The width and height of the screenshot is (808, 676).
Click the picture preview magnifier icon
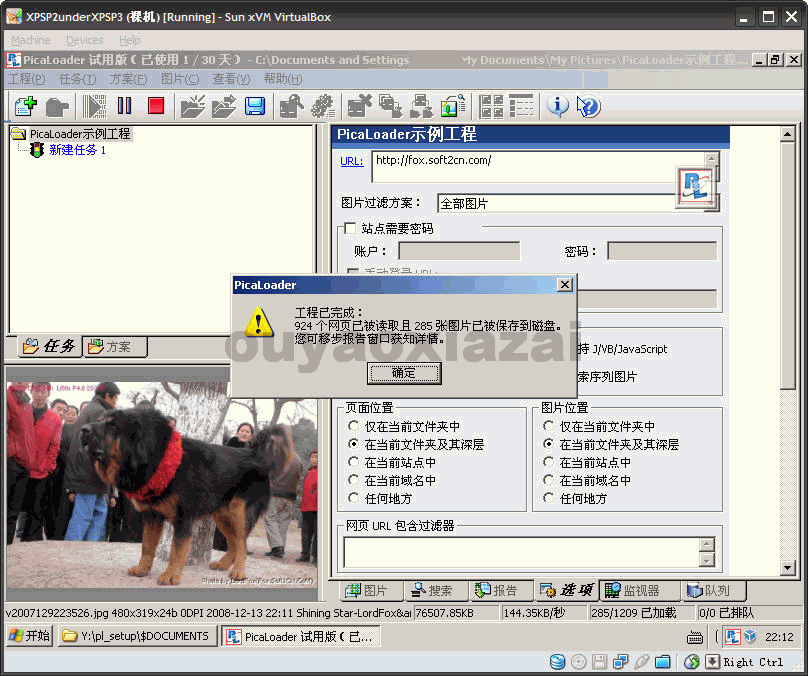click(x=453, y=106)
